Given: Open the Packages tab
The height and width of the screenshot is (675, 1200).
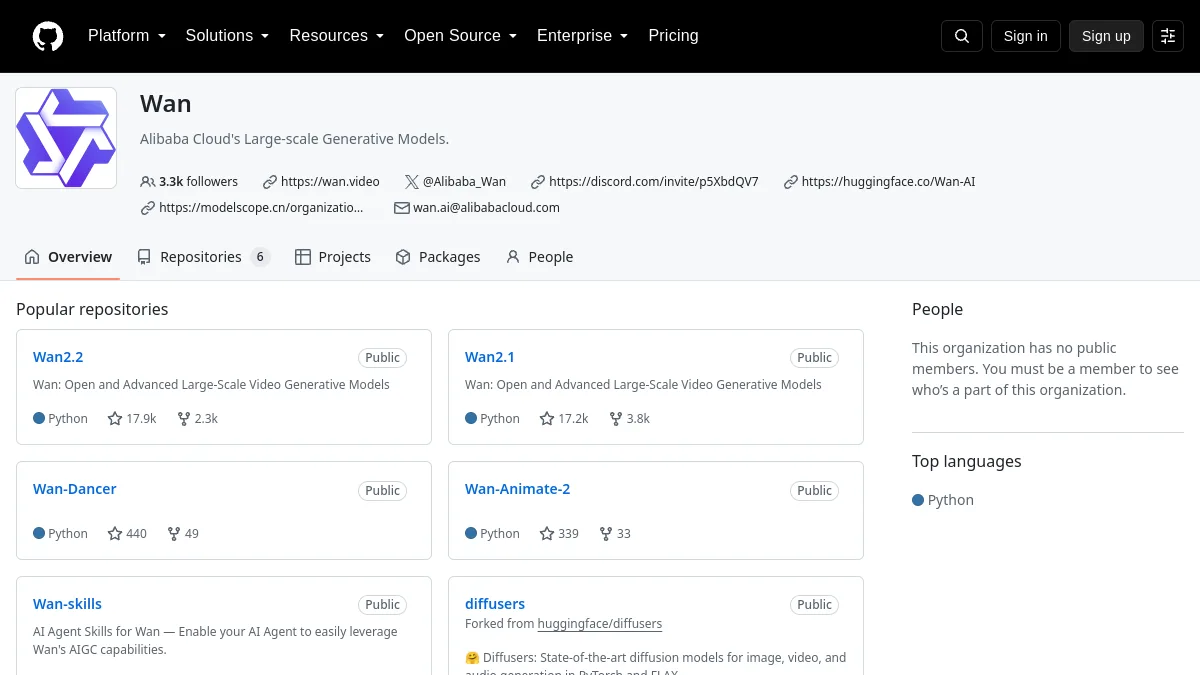Looking at the screenshot, I should 438,257.
